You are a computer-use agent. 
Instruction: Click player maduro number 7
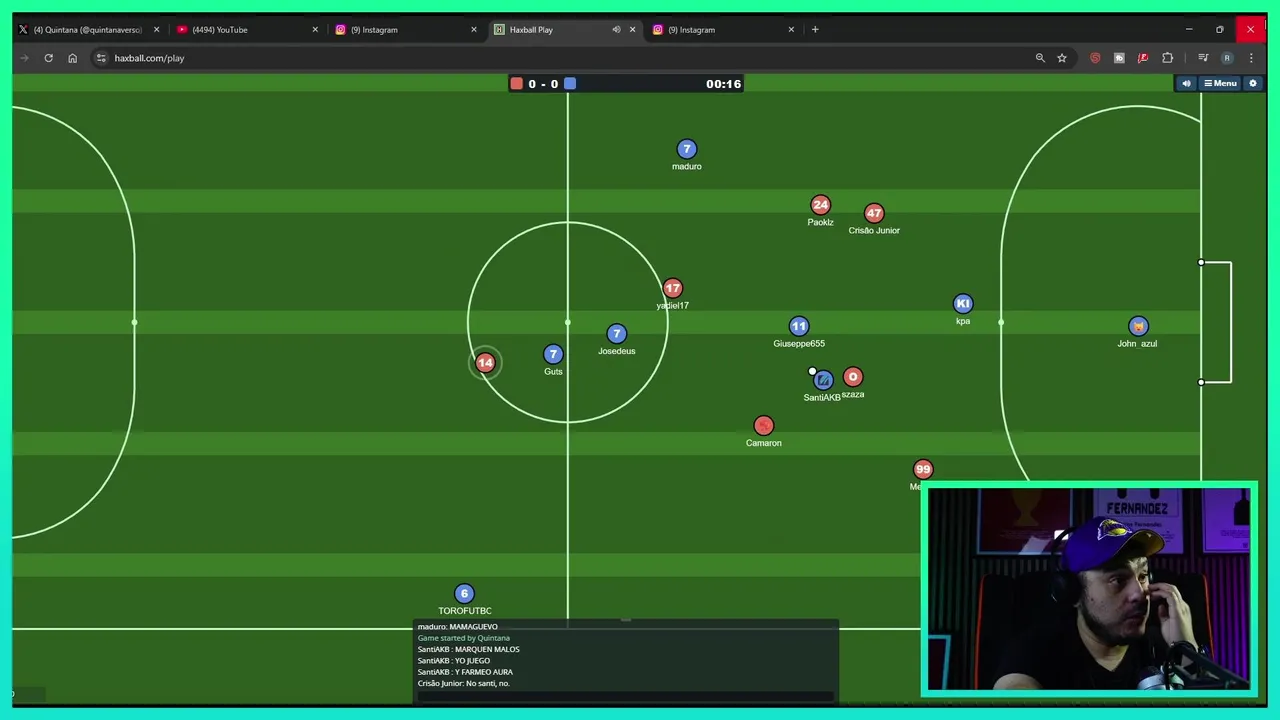pyautogui.click(x=686, y=149)
